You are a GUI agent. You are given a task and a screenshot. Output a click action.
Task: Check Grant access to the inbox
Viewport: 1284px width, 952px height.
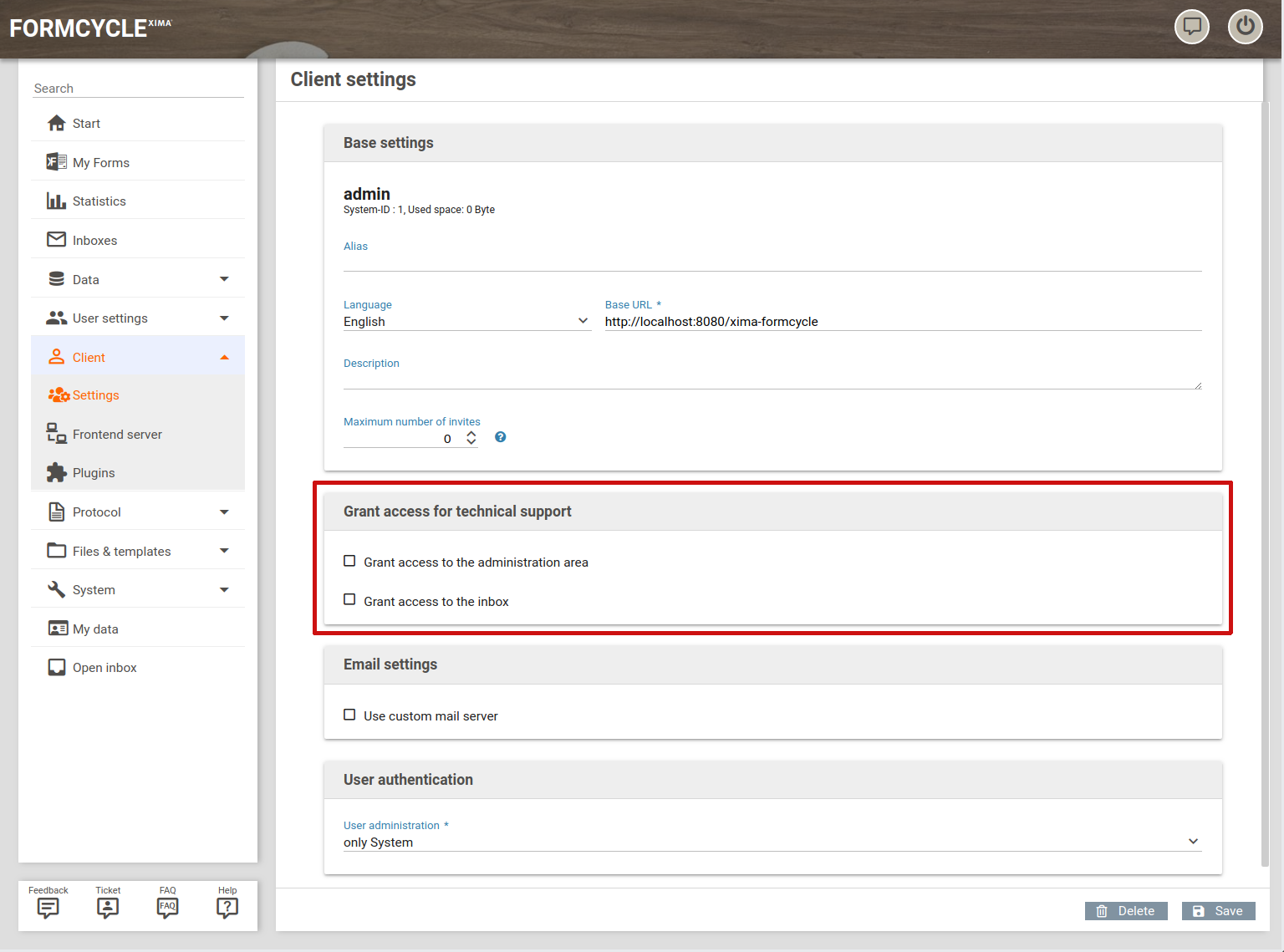pyautogui.click(x=349, y=600)
